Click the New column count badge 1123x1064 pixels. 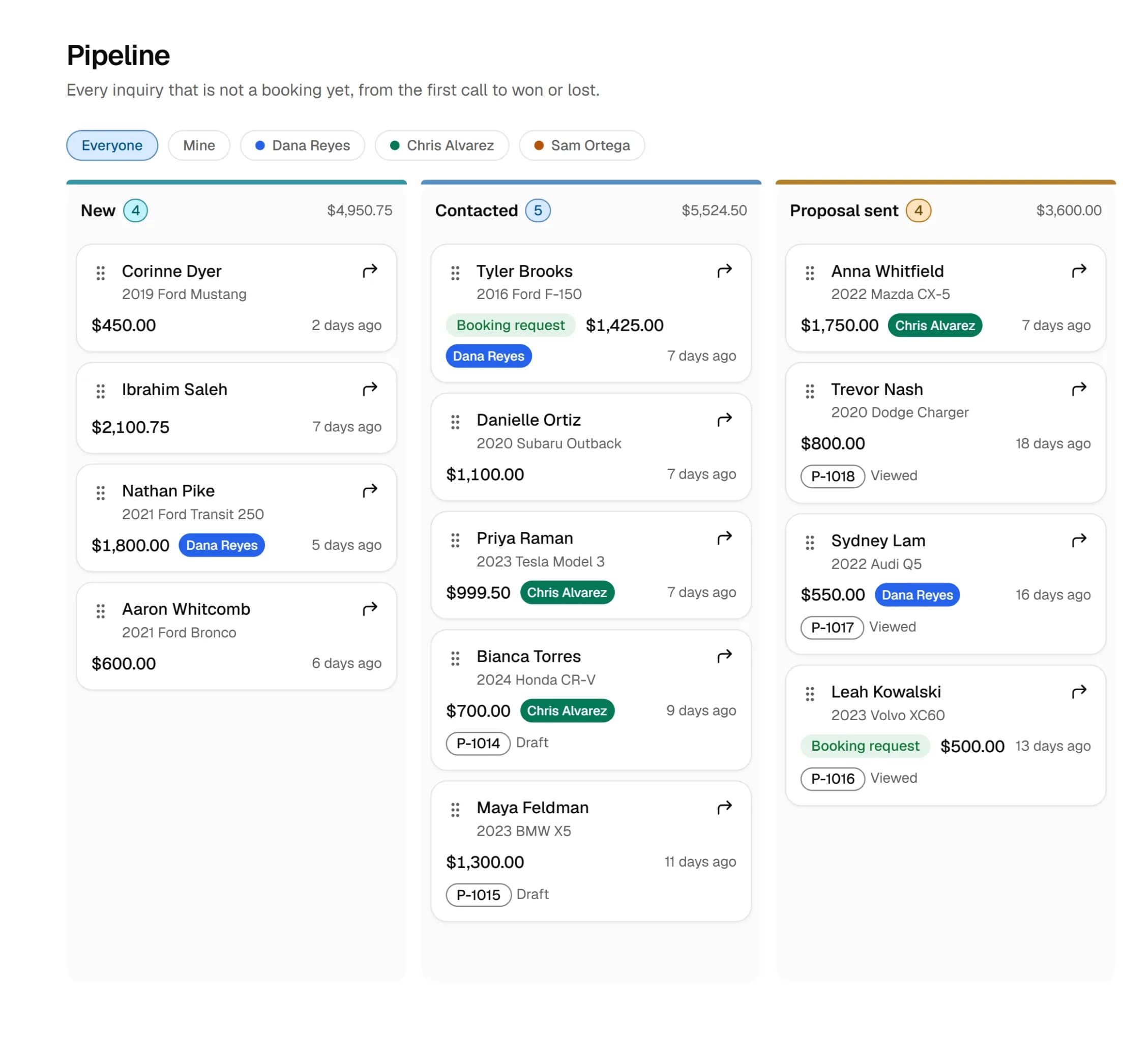pos(136,212)
